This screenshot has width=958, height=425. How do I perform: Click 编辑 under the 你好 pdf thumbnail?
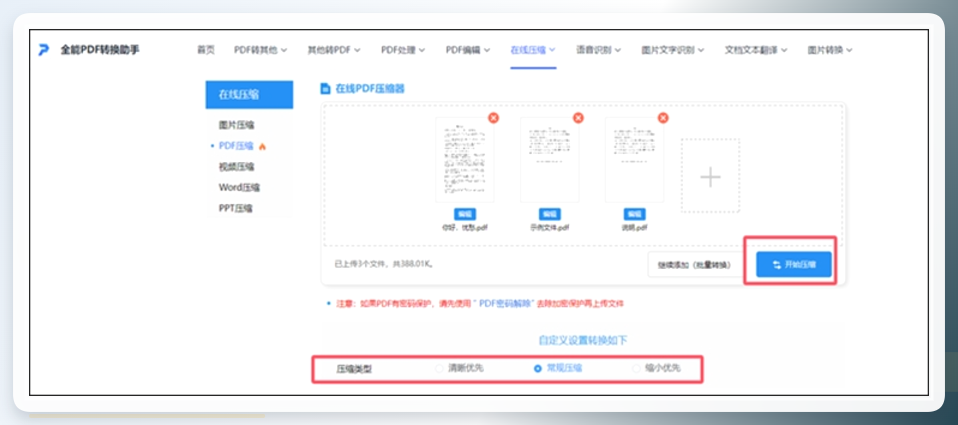pyautogui.click(x=465, y=214)
